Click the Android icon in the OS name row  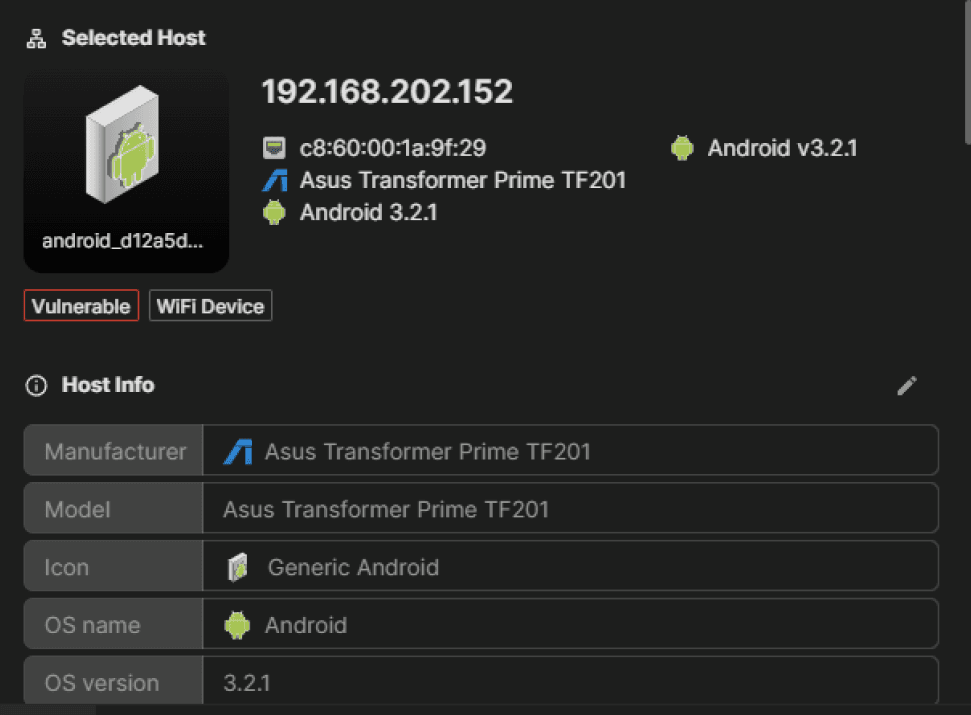pos(237,625)
